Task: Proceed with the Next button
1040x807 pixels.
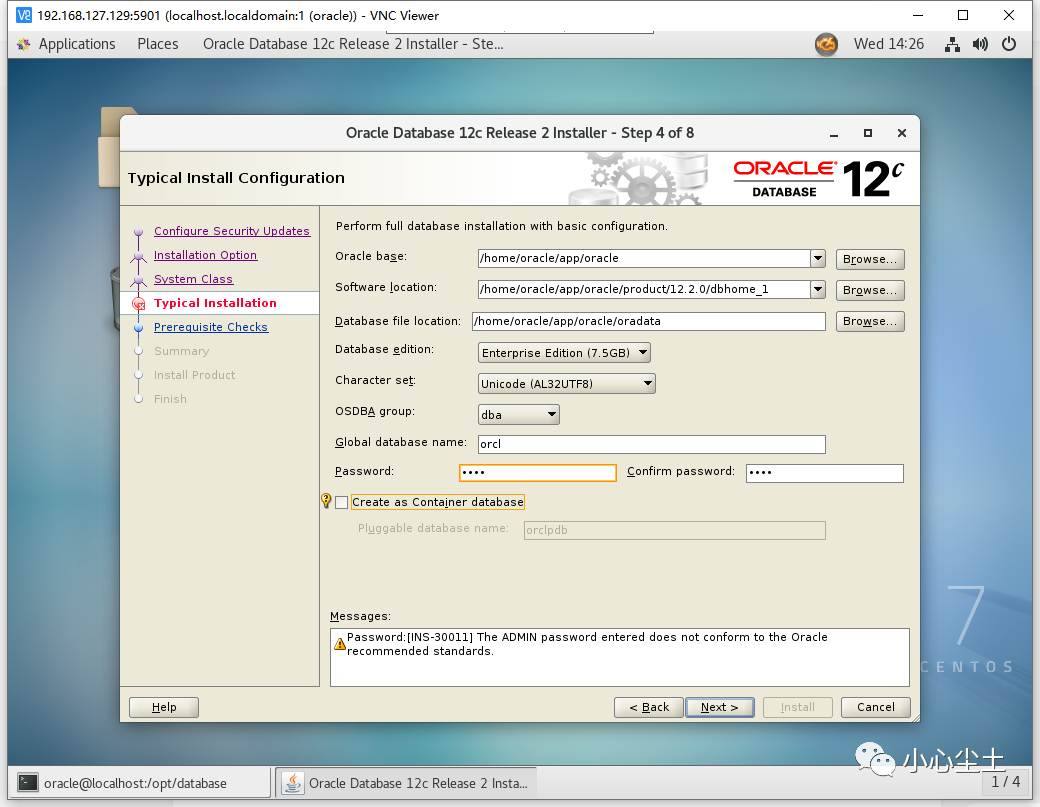Action: 720,708
